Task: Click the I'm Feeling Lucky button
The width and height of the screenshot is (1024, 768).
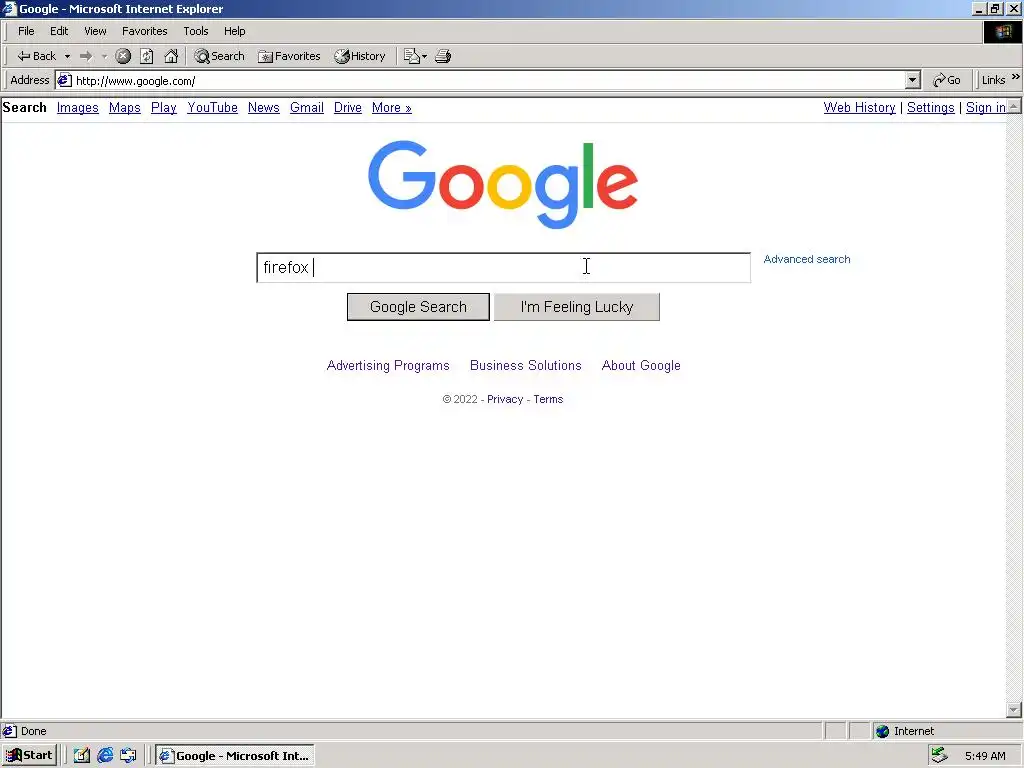Action: (x=577, y=307)
